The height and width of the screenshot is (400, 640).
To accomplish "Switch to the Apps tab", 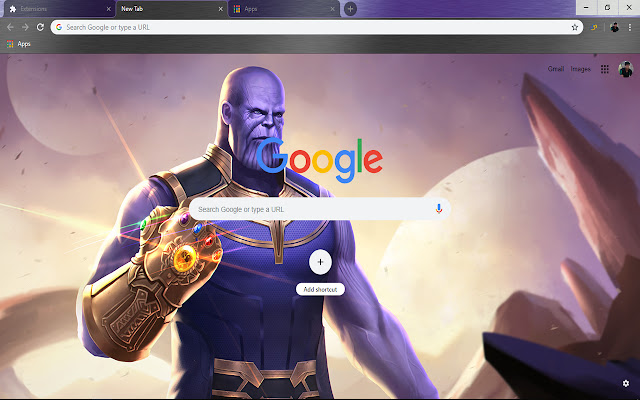I will [x=284, y=9].
